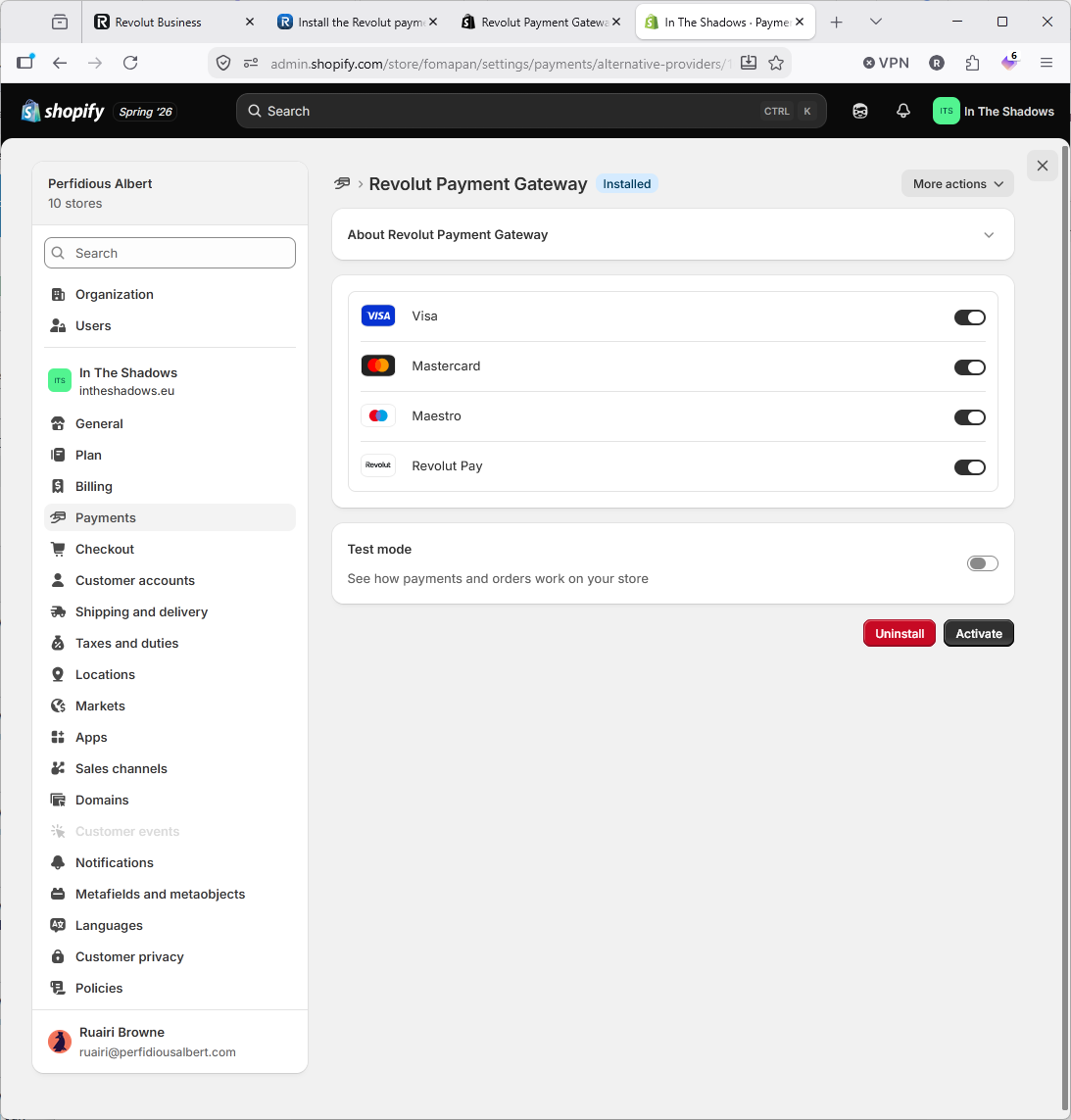Click the In The Shadows store avatar in sidebar

pyautogui.click(x=60, y=381)
